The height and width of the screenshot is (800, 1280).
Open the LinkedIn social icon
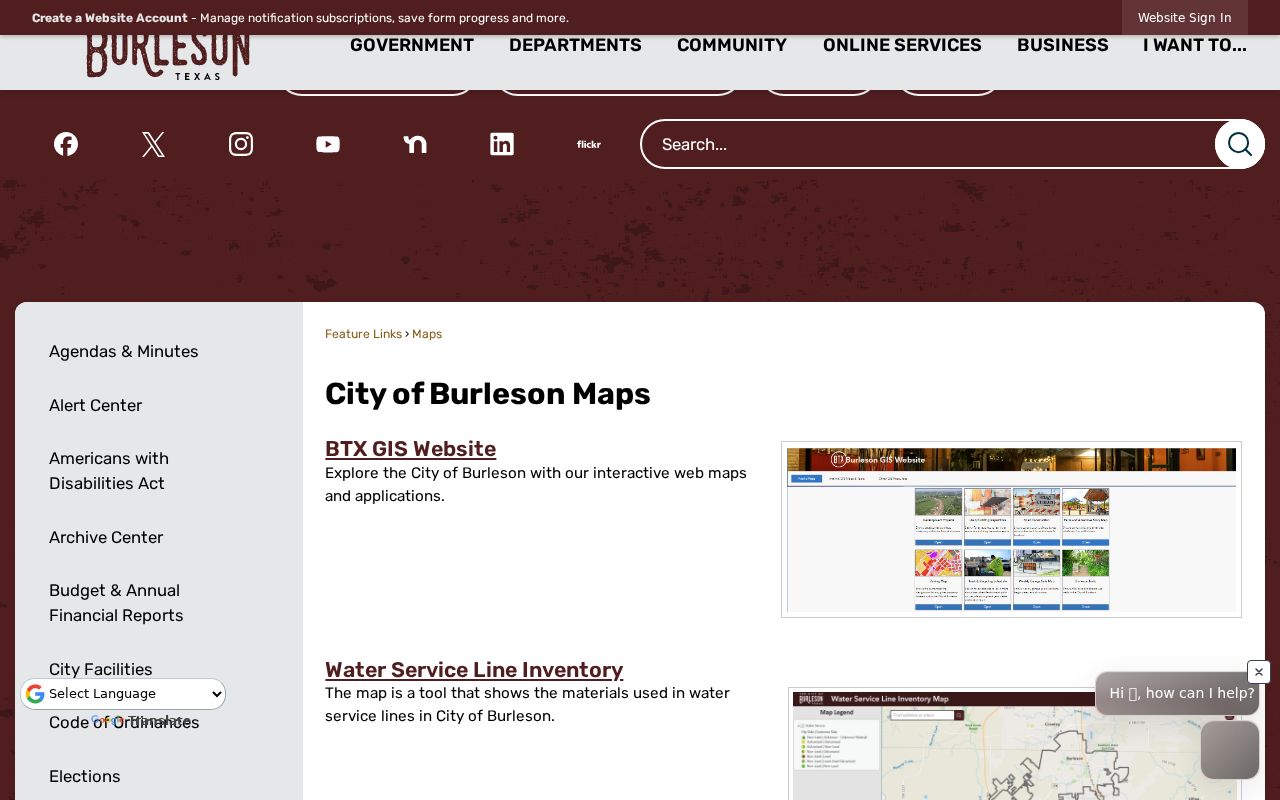coord(502,144)
